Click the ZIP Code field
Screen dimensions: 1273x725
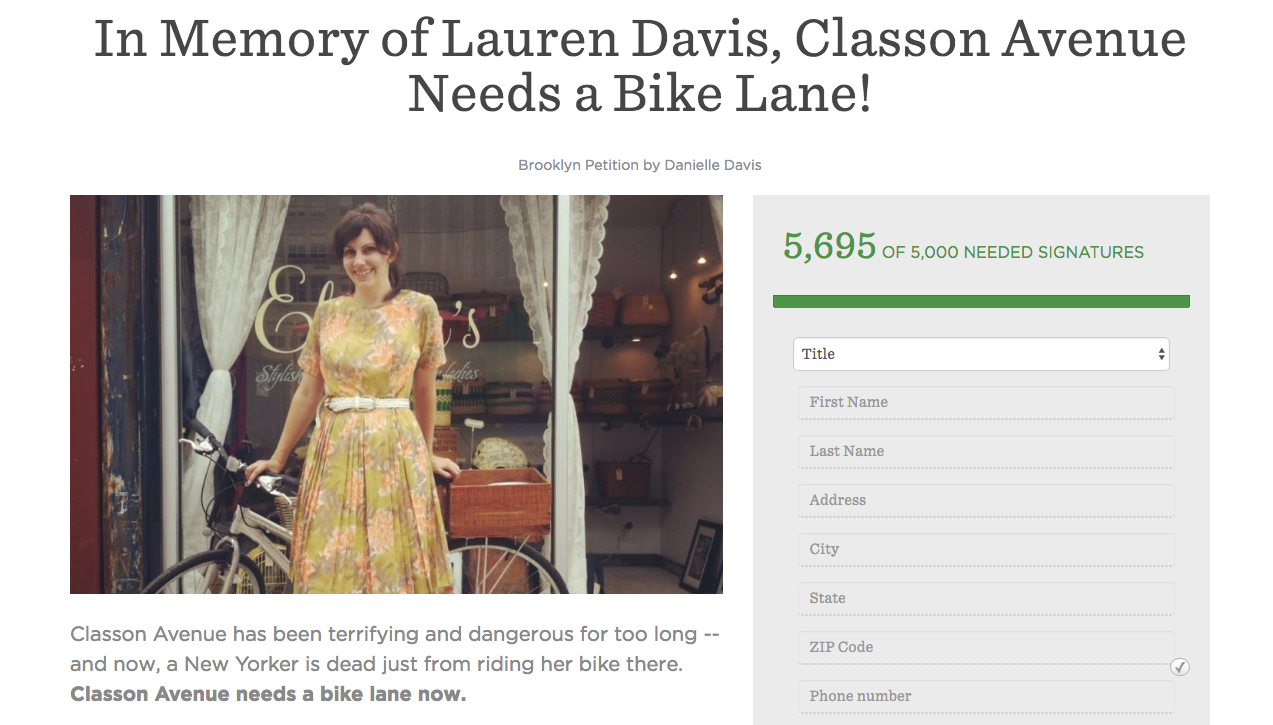coord(985,648)
